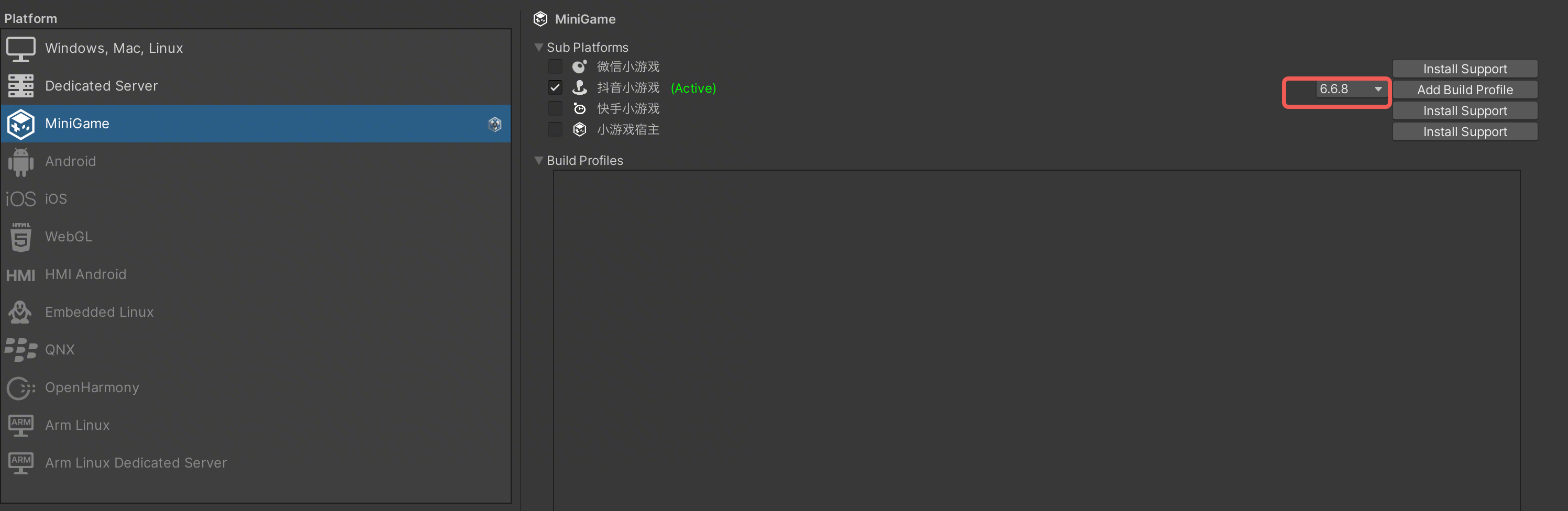Click the Add Build Profile button
The width and height of the screenshot is (1568, 511).
pyautogui.click(x=1464, y=90)
